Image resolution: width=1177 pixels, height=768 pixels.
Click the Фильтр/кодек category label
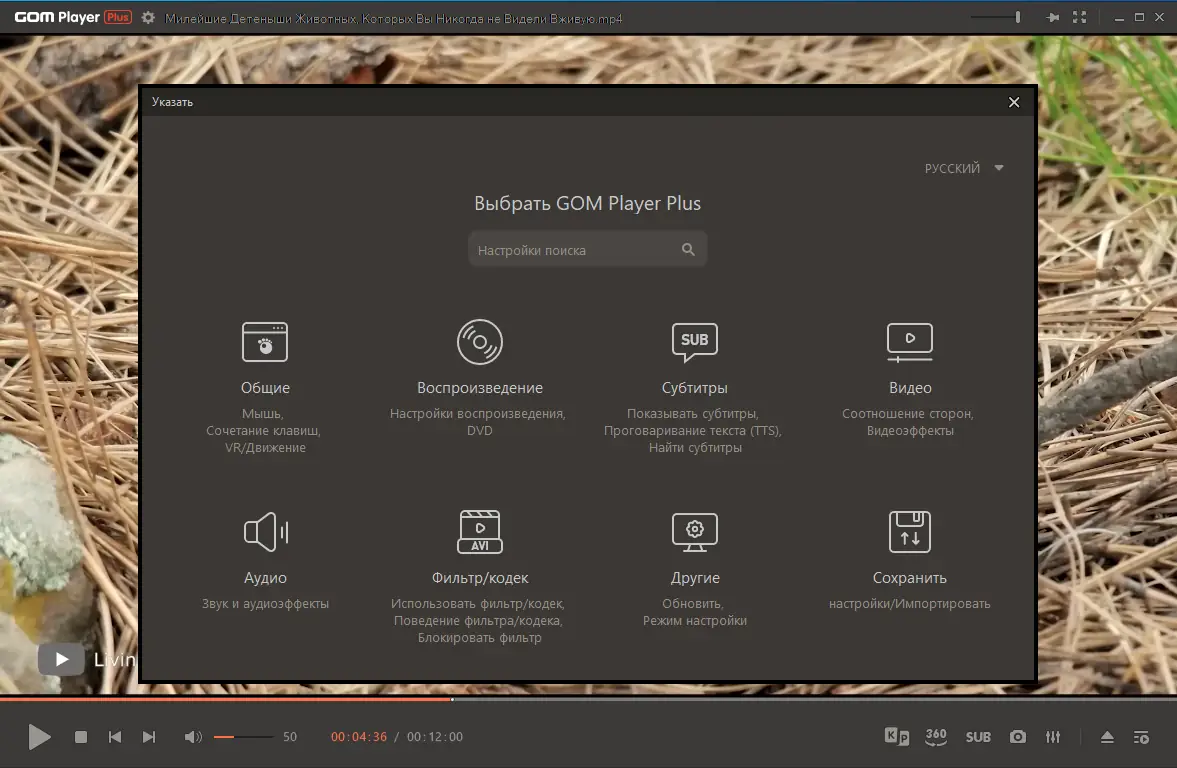click(x=480, y=577)
